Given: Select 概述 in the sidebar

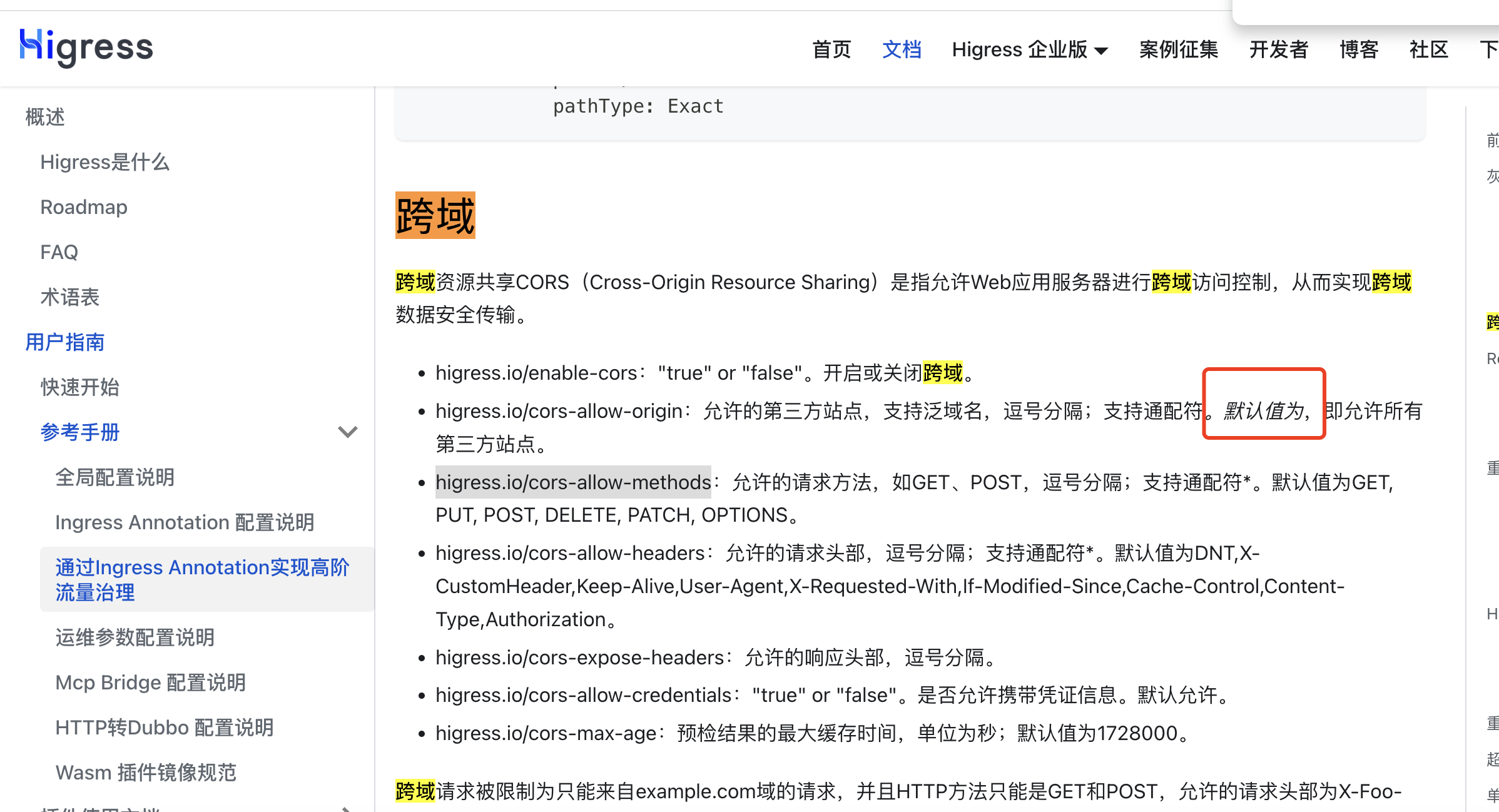Looking at the screenshot, I should [x=45, y=117].
